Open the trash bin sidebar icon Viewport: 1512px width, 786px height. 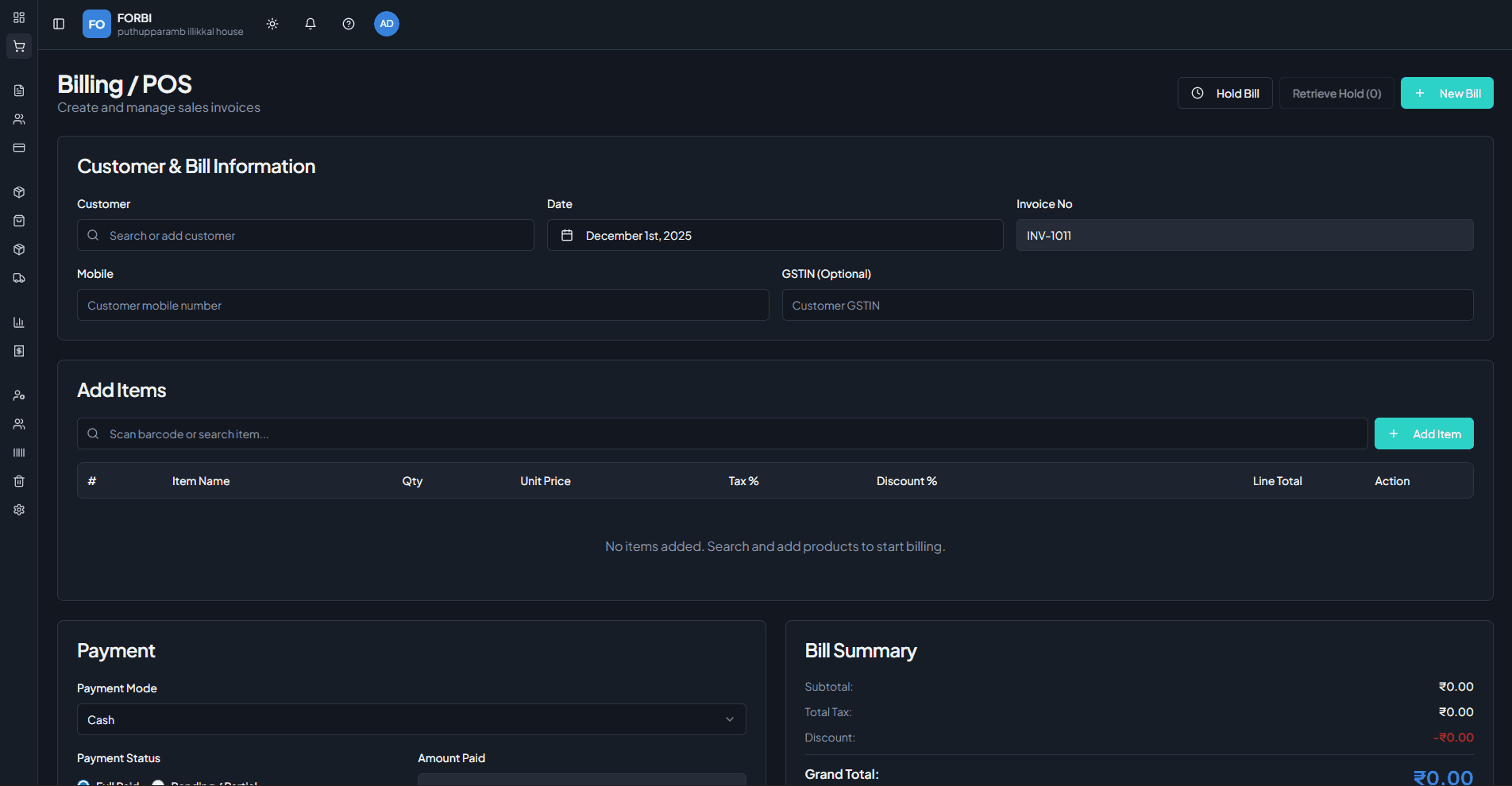[x=19, y=481]
